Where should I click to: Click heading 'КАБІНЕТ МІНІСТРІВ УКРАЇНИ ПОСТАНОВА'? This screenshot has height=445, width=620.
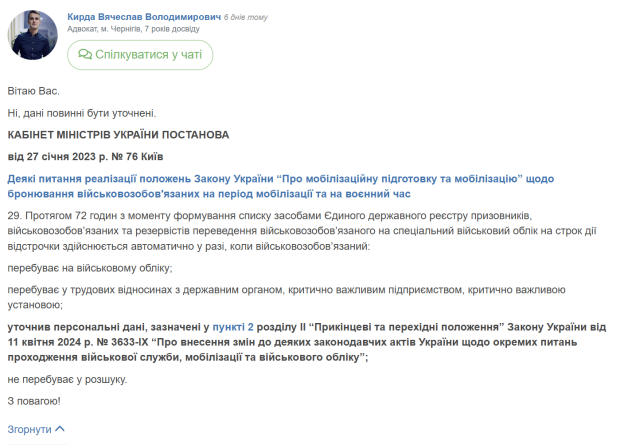tap(118, 135)
